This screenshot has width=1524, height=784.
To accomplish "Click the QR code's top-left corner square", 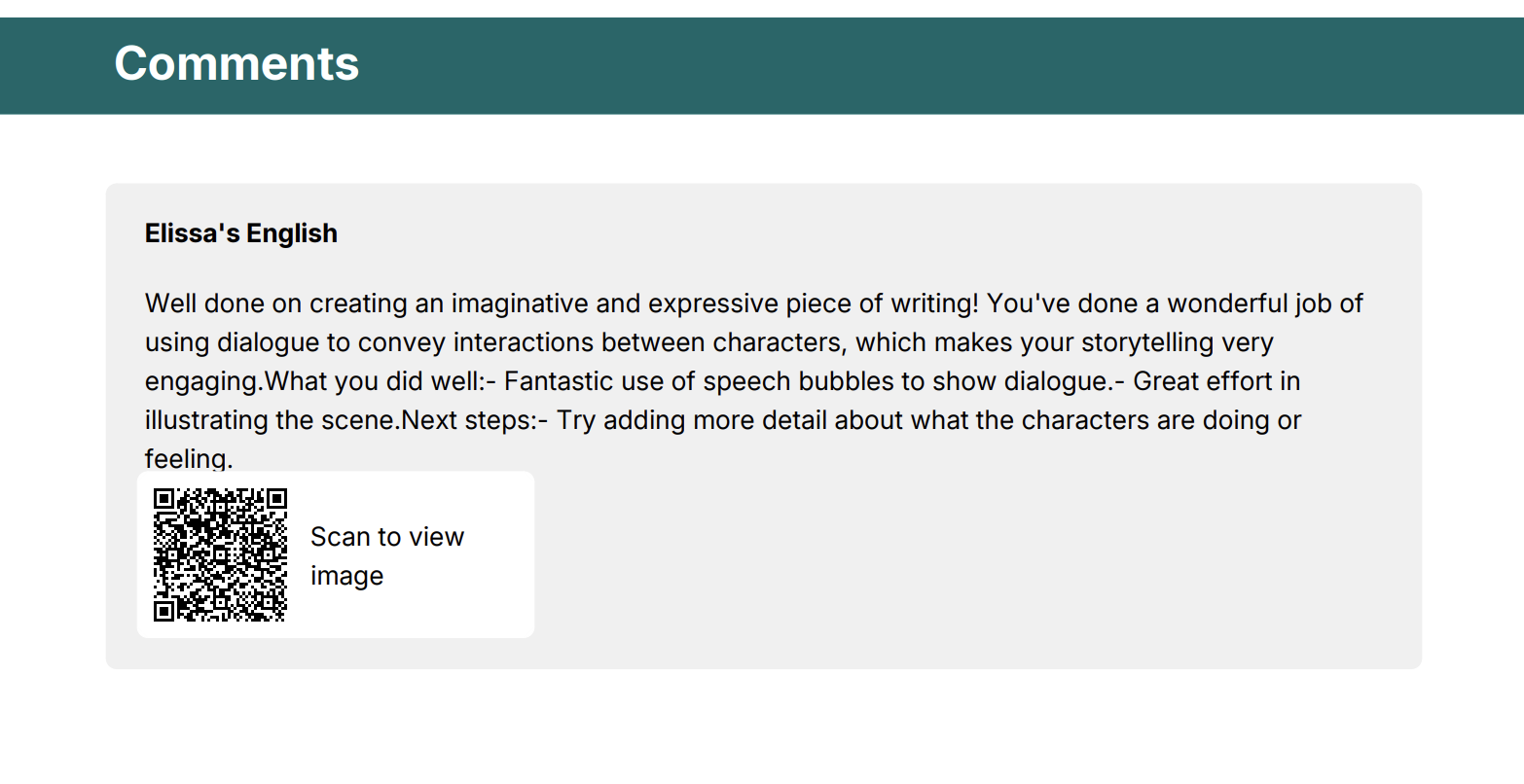I will pos(164,499).
